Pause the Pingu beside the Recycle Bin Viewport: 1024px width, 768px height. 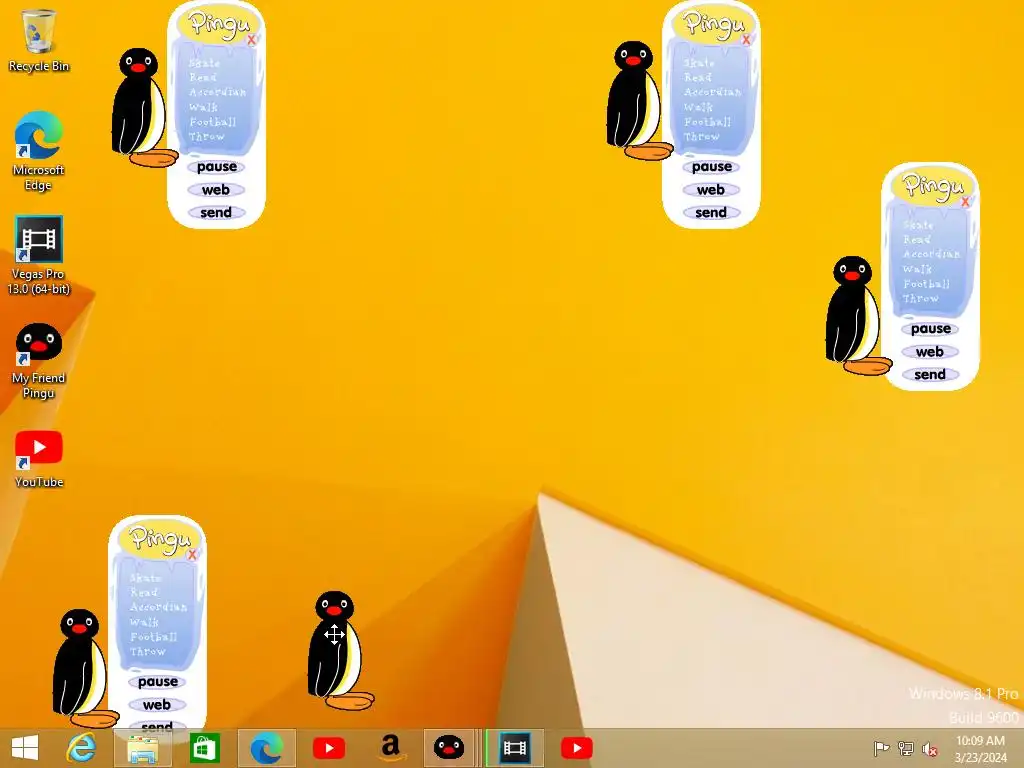(217, 167)
